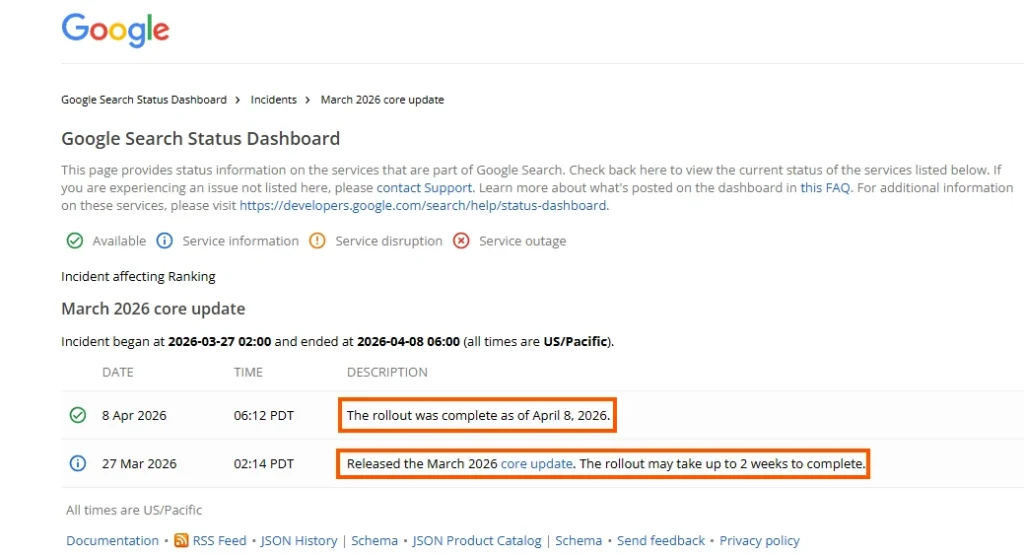
Task: Open Schema link after JSON History
Action: [x=374, y=541]
